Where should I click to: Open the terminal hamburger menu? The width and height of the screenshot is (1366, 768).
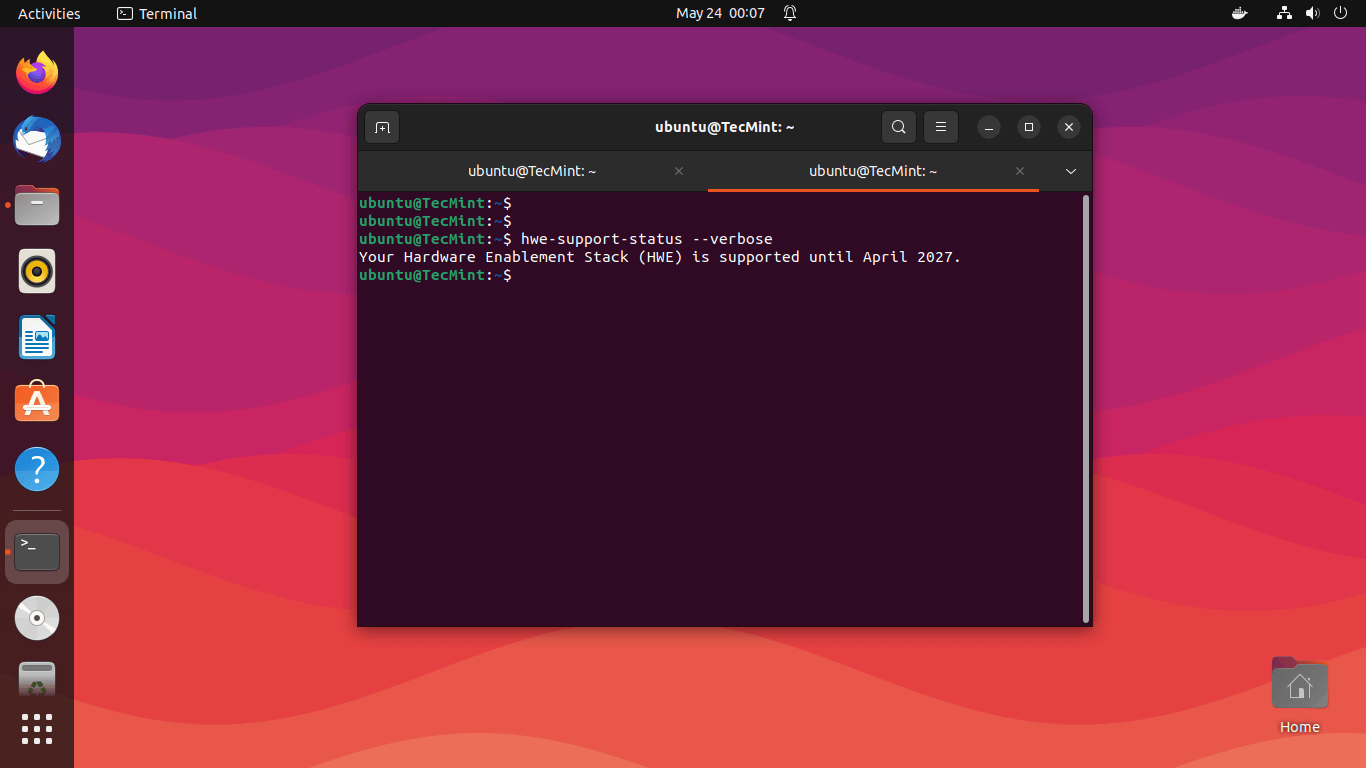940,127
